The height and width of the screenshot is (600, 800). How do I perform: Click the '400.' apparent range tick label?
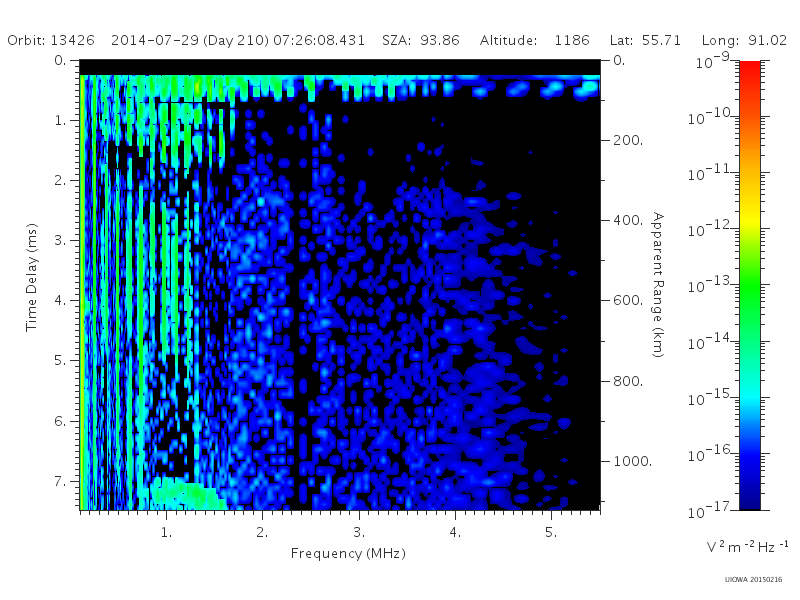[x=628, y=220]
